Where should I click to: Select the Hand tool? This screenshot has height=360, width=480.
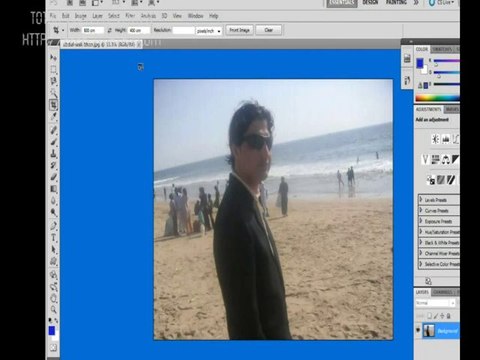[53, 298]
